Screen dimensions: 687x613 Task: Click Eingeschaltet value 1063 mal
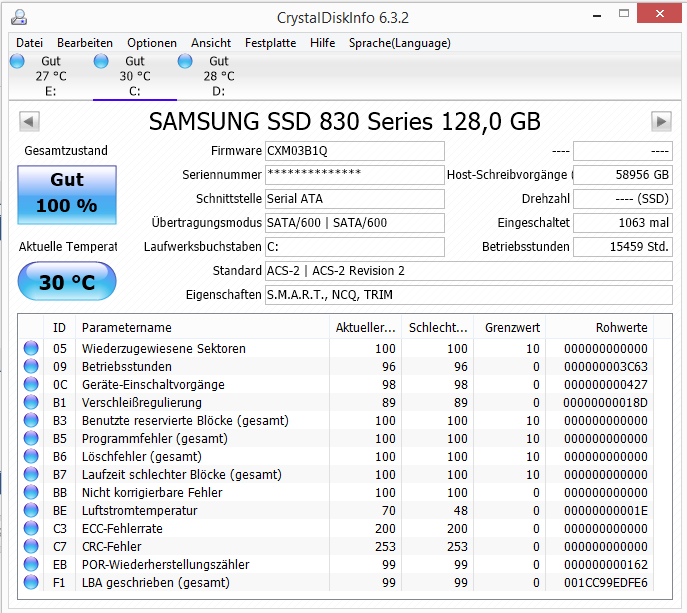click(x=623, y=223)
